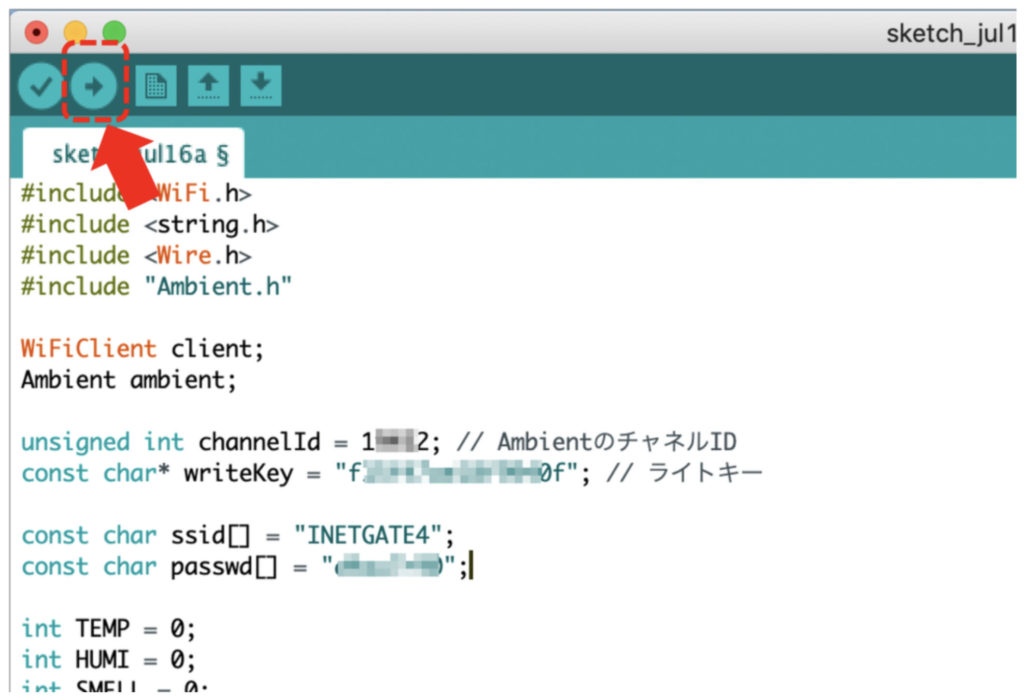Upload the sketch with the arrow button
1024x697 pixels.
pos(94,87)
